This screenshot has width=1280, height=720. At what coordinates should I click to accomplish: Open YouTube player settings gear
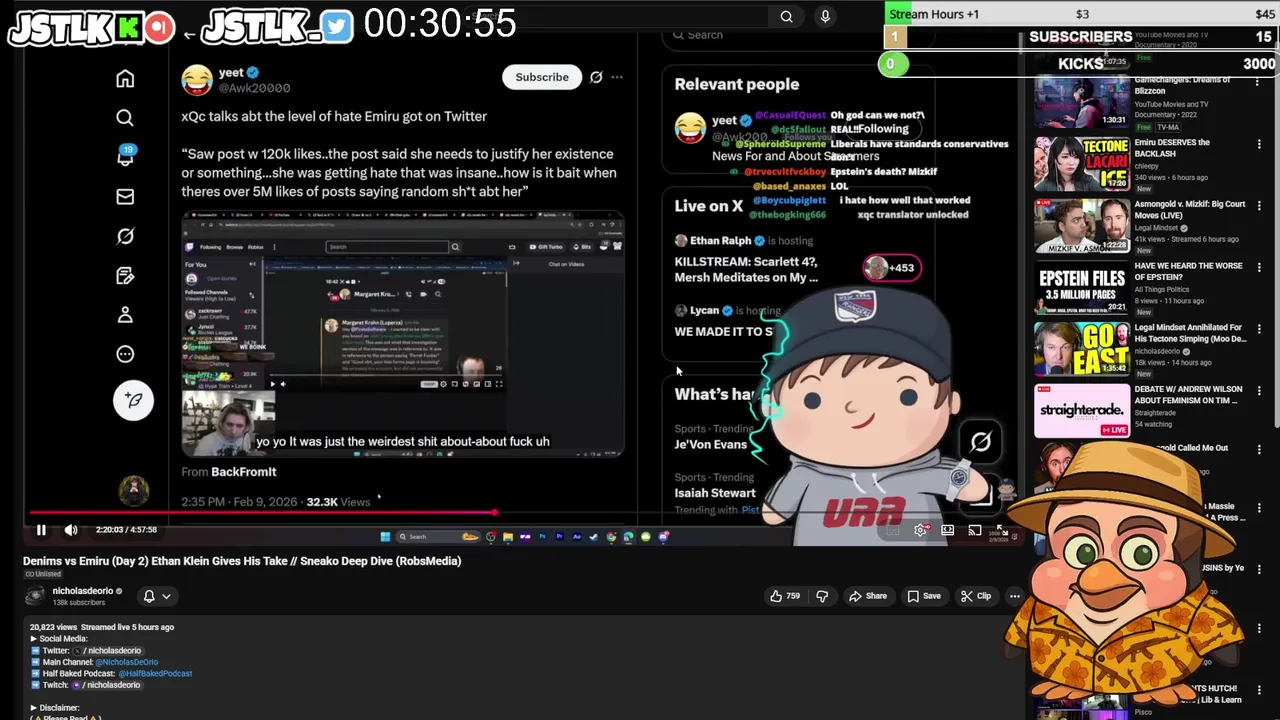[921, 530]
